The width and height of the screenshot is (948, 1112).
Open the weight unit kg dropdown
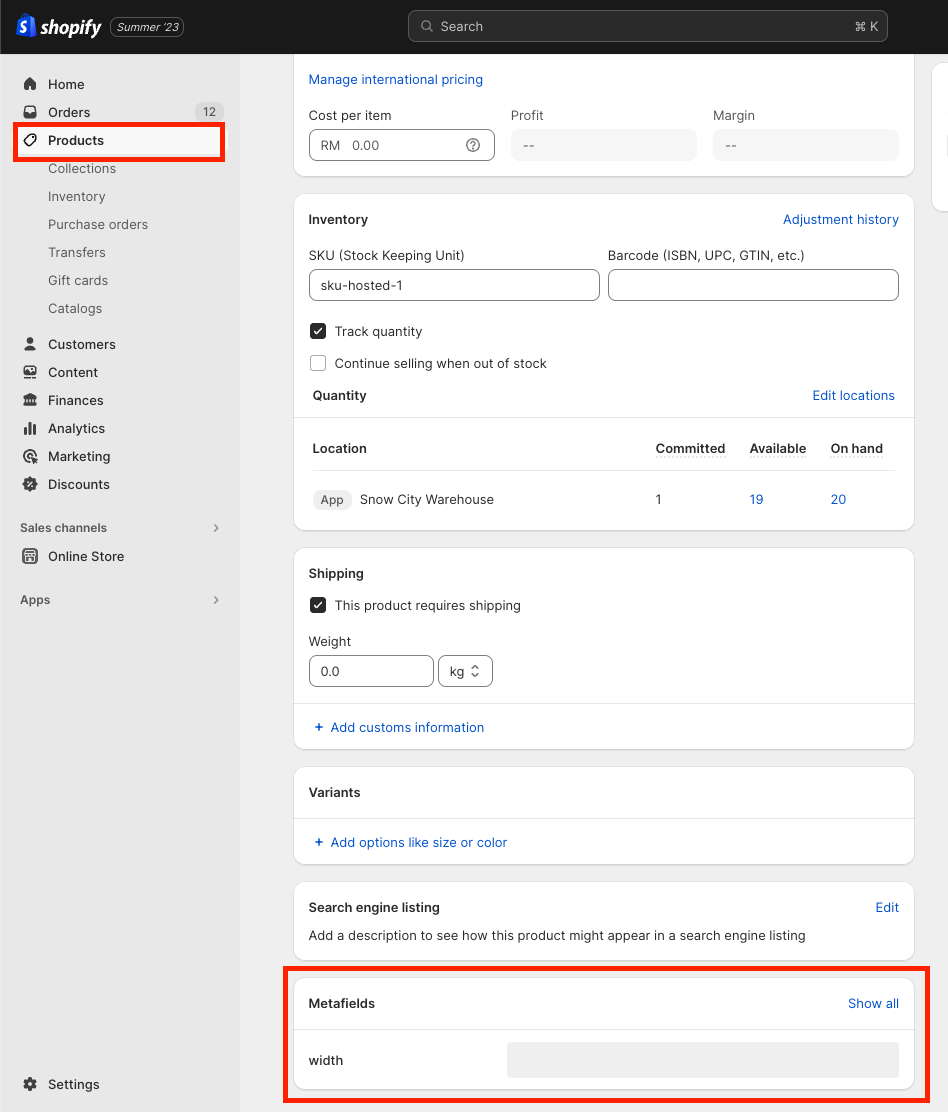tap(465, 672)
